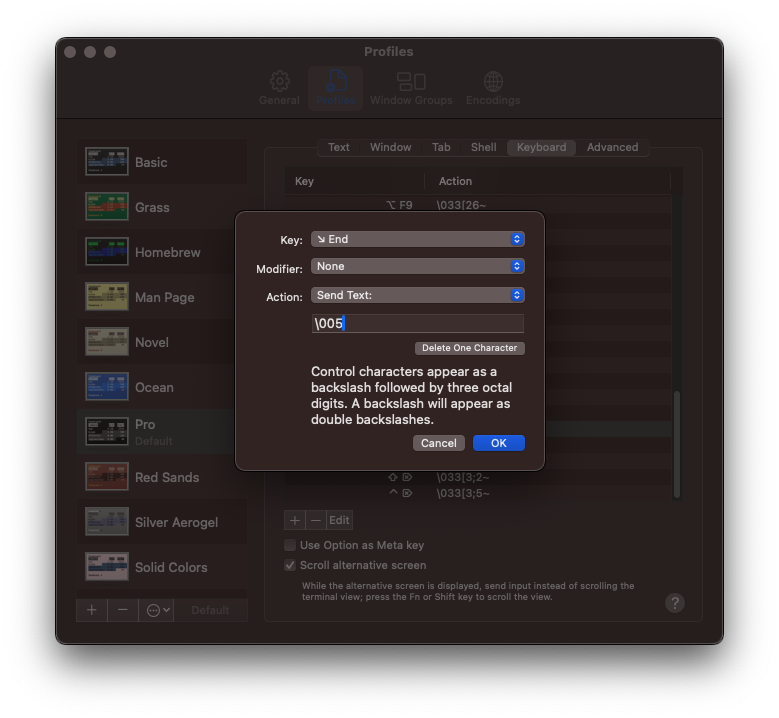The image size is (779, 718).
Task: Click the help question mark icon
Action: (675, 602)
